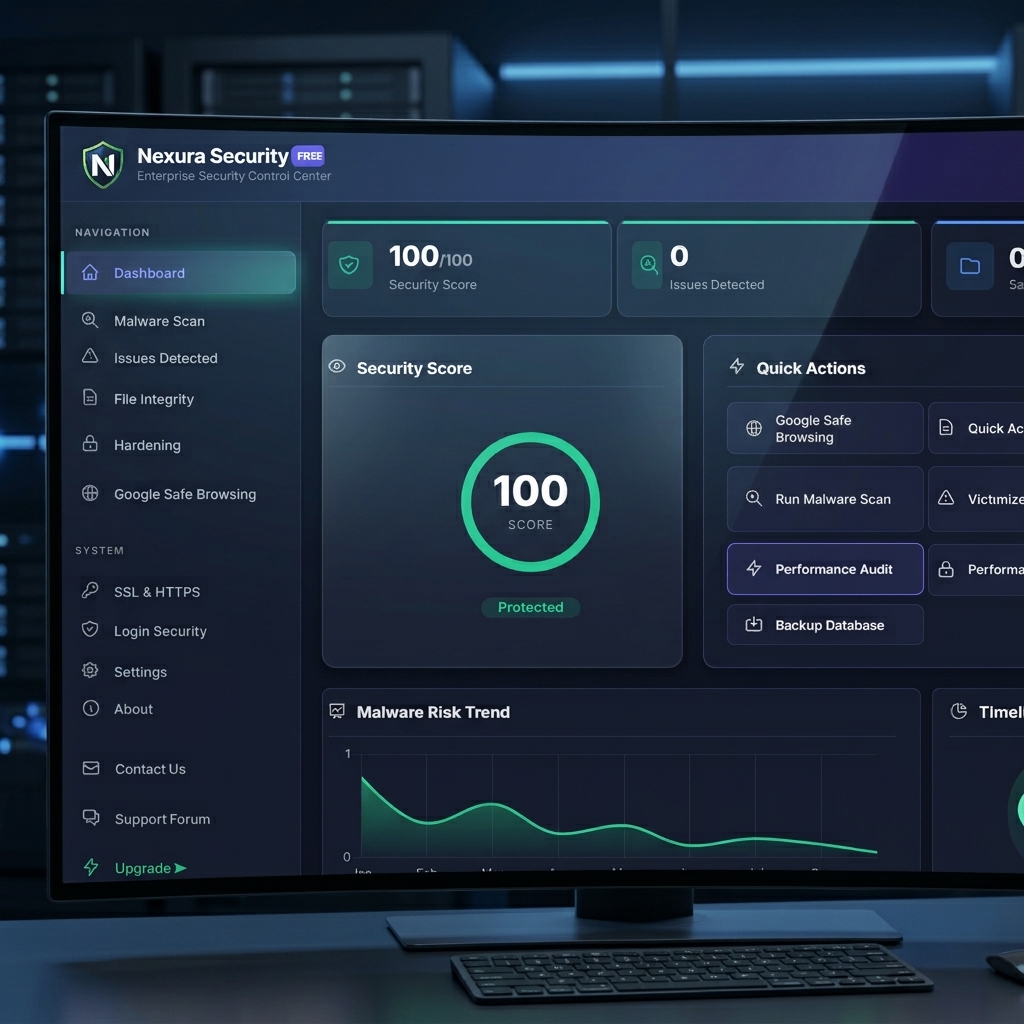Click the pie chart icon next to Timeline heading
The height and width of the screenshot is (1024, 1024).
tap(959, 711)
